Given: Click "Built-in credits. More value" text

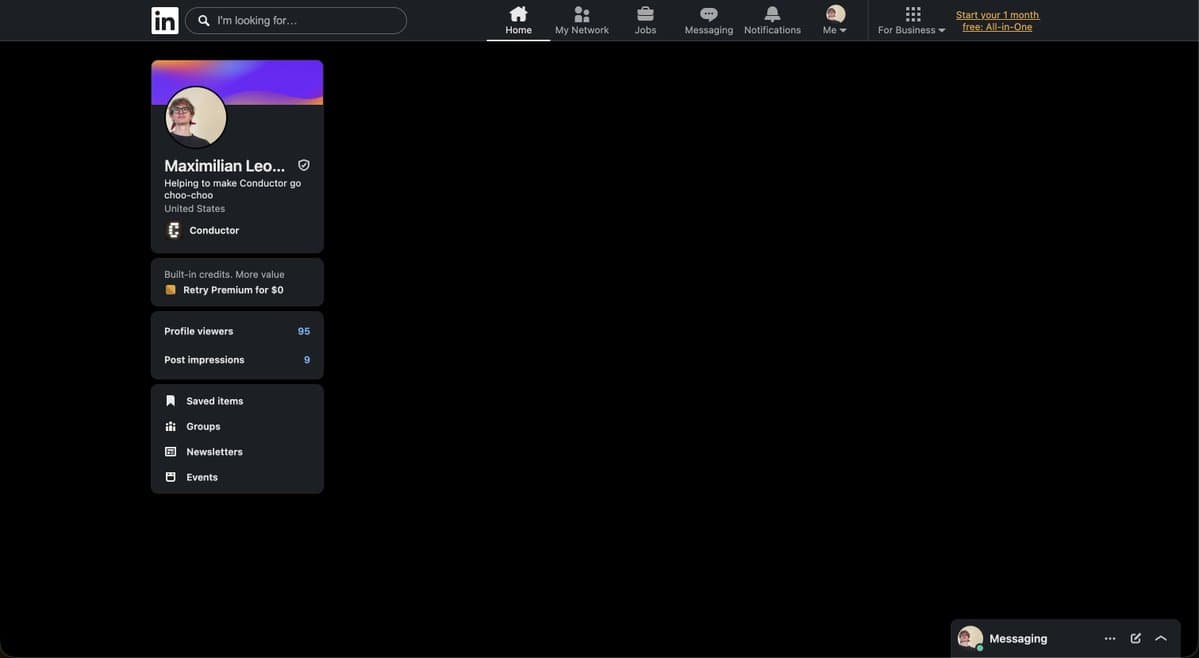Looking at the screenshot, I should click(x=224, y=274).
